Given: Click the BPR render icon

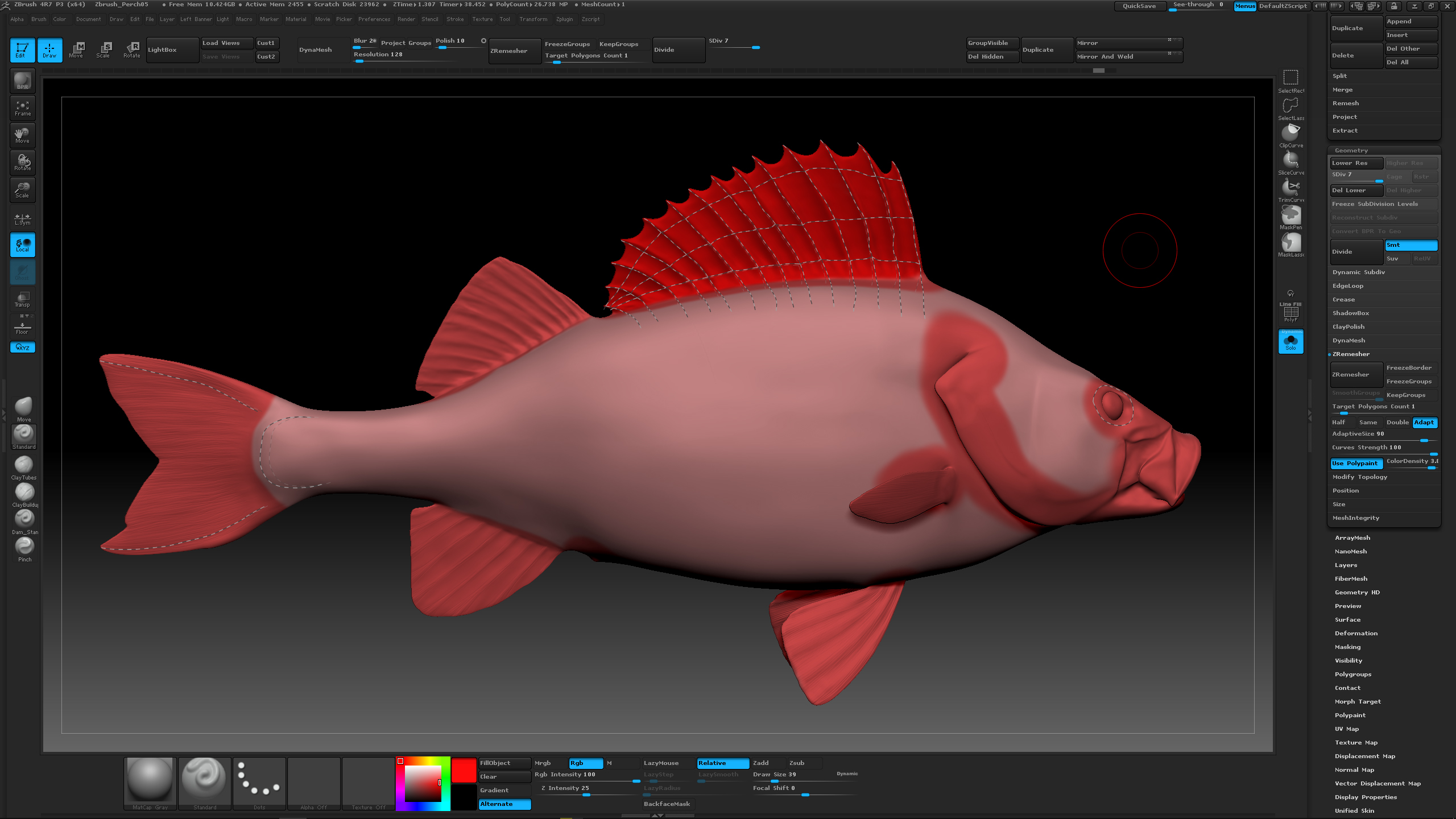Looking at the screenshot, I should click(23, 81).
